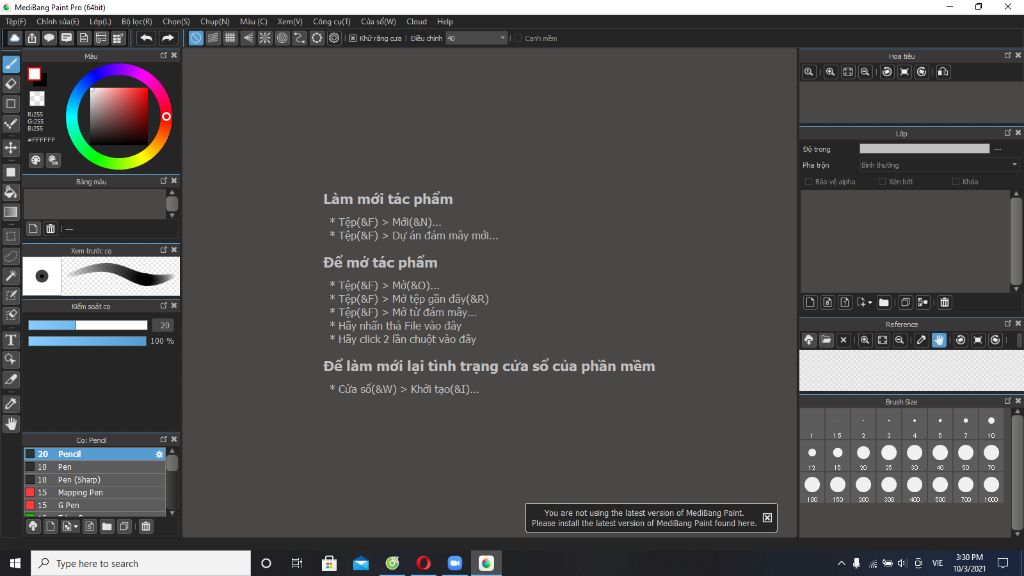Viewport: 1024px width, 576px height.
Task: Select the Bucket fill tool
Action: [x=11, y=192]
